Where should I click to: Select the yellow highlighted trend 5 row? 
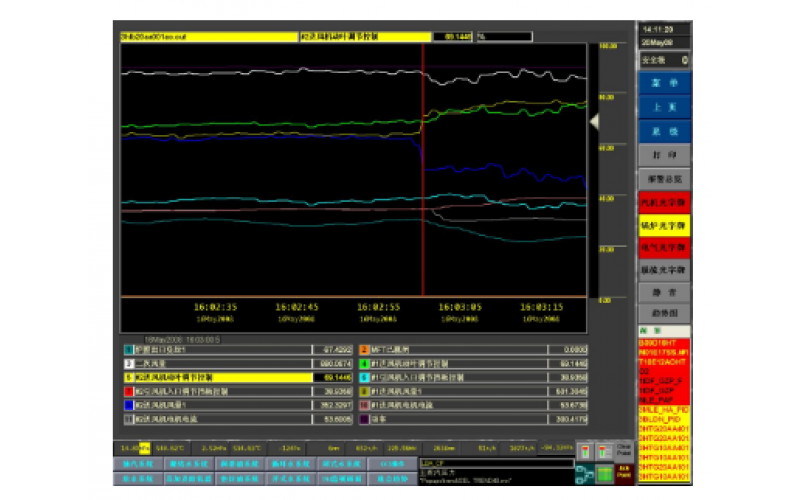tap(230, 378)
